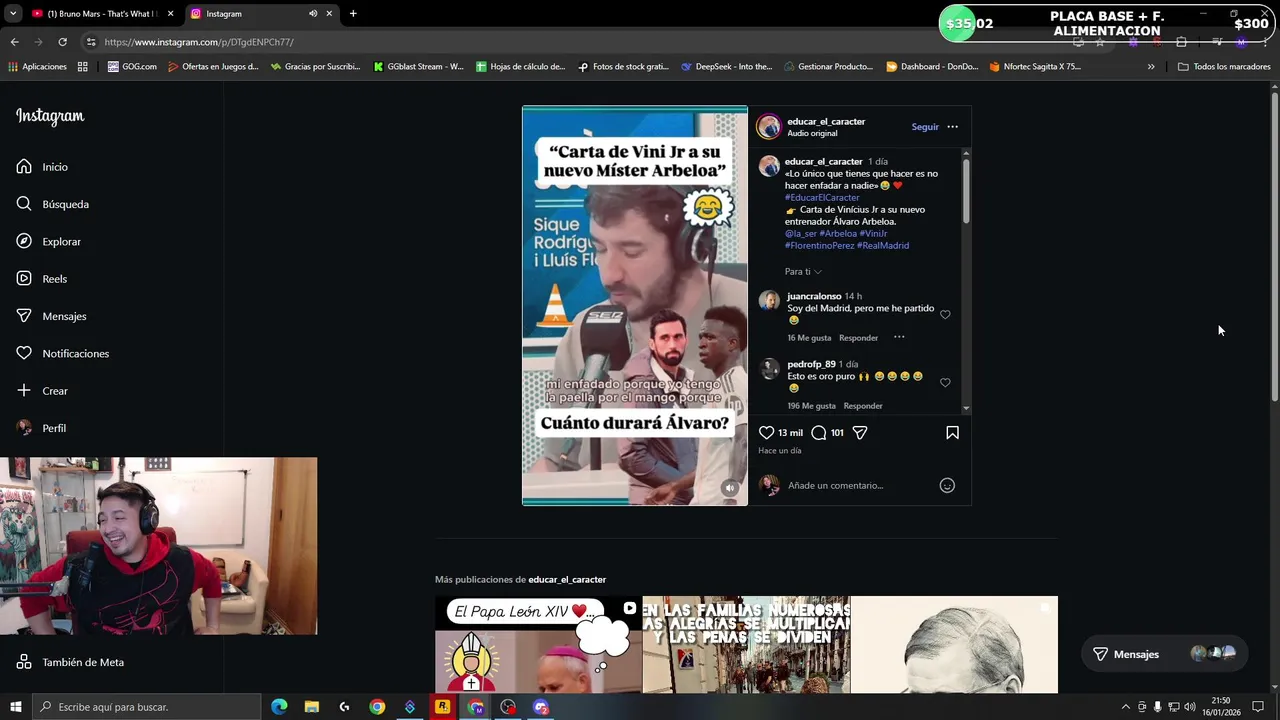Like juancralonso's comment
Image resolution: width=1280 pixels, height=720 pixels.
945,315
